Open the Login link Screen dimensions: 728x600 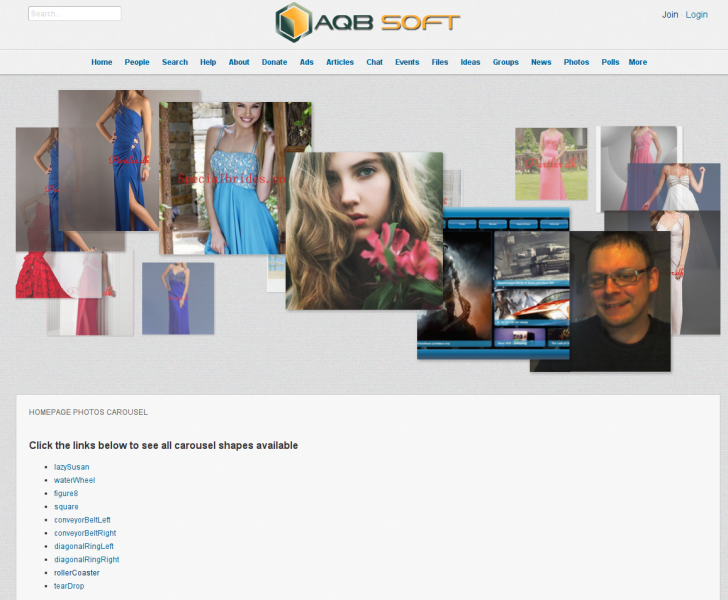tap(696, 15)
